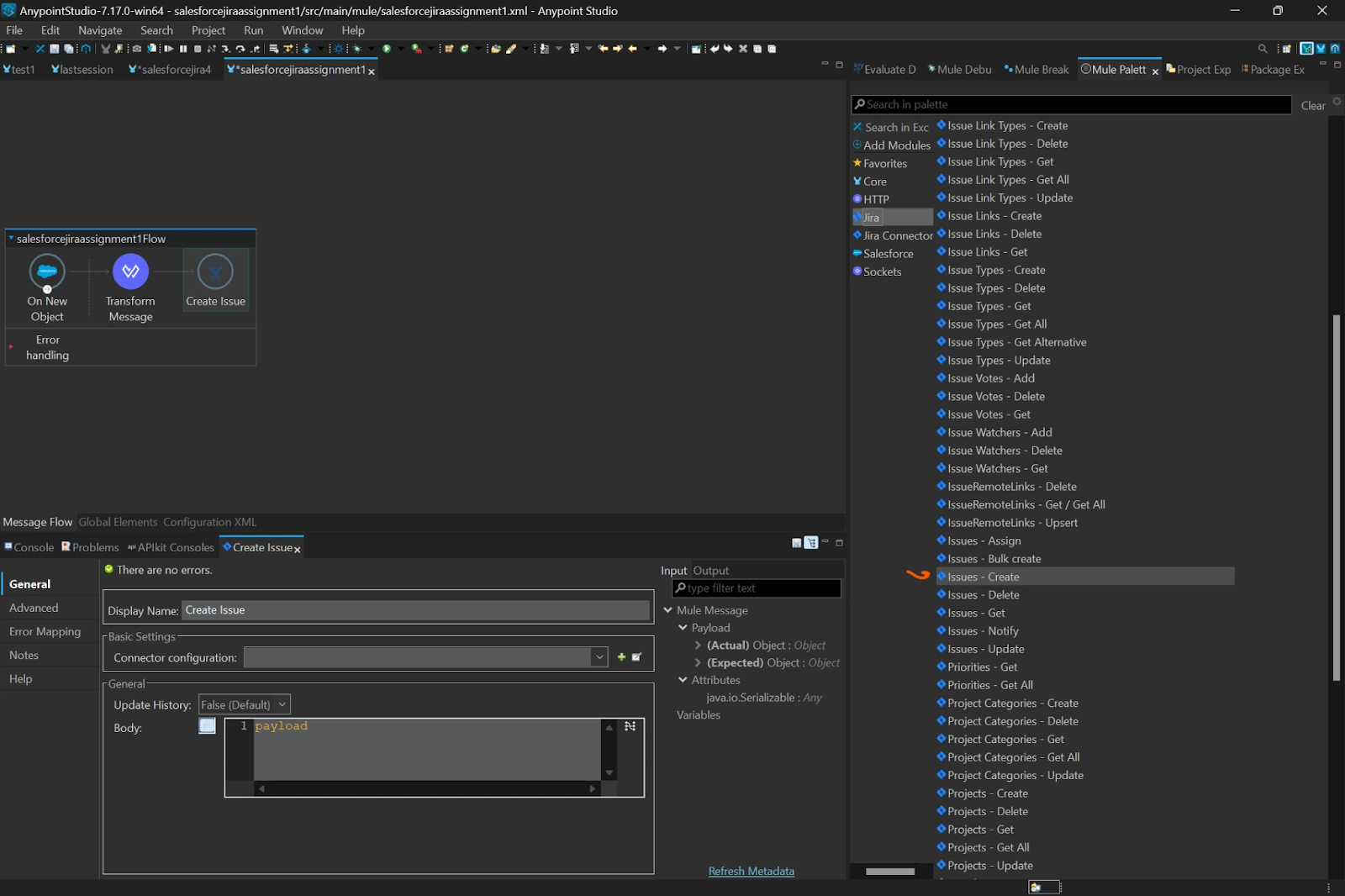Select the On New Object component
1345x896 pixels.
coord(46,271)
